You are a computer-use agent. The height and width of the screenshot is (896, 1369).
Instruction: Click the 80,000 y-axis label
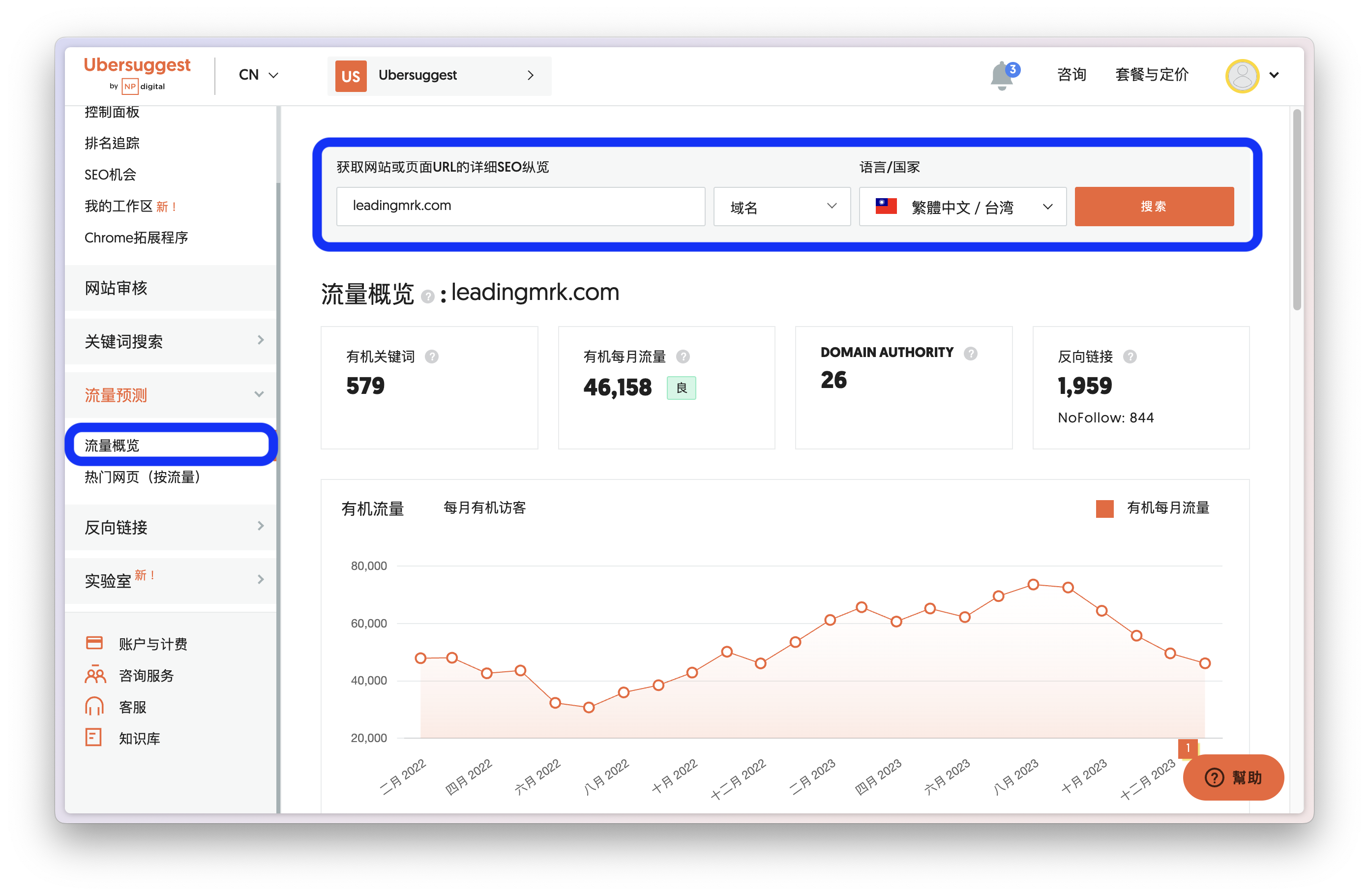[x=369, y=566]
